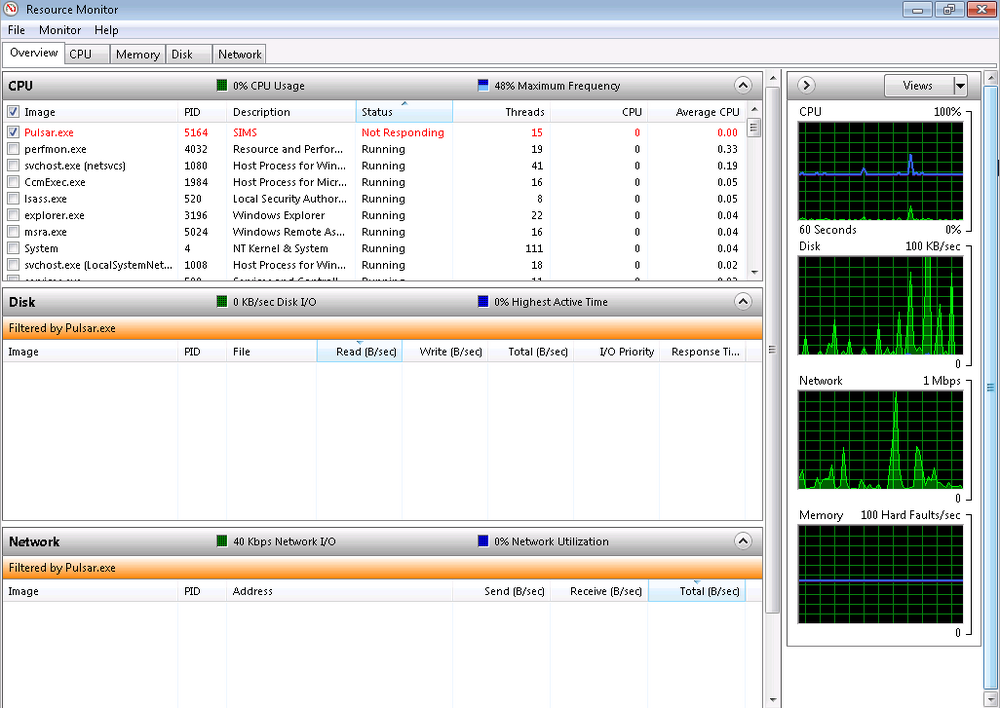Screen dimensions: 1000x708
Task: Click the blue Network Utilization indicator square
Action: pos(483,542)
